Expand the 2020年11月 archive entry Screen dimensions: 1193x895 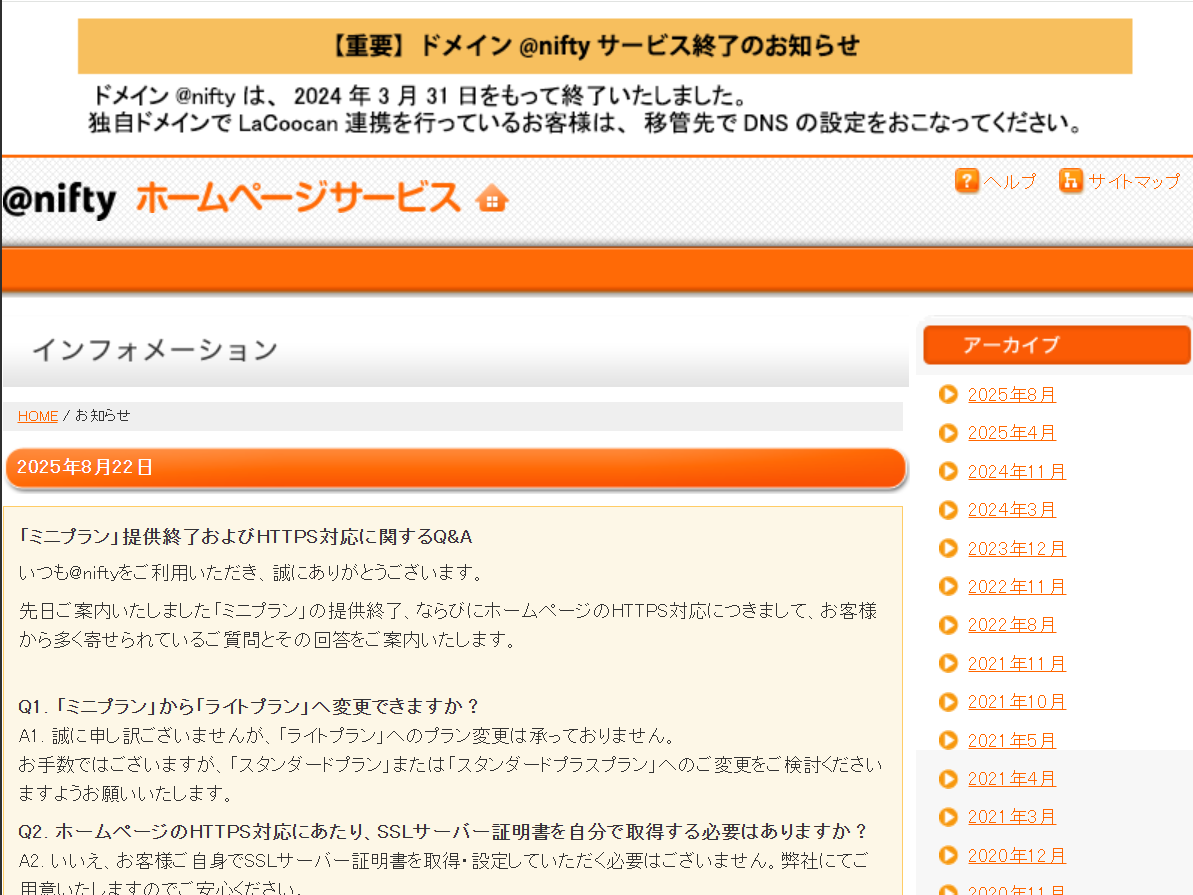click(x=1017, y=888)
